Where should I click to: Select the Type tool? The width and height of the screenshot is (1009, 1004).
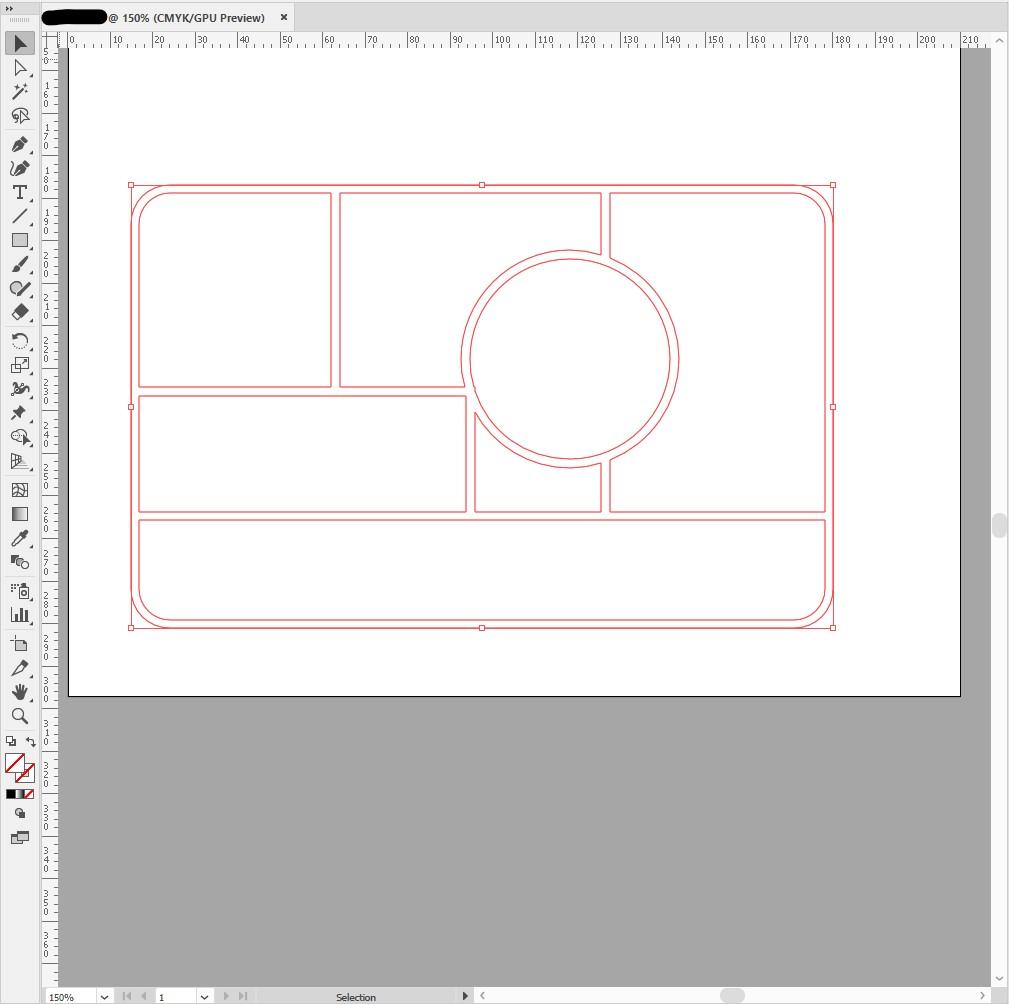pyautogui.click(x=20, y=192)
